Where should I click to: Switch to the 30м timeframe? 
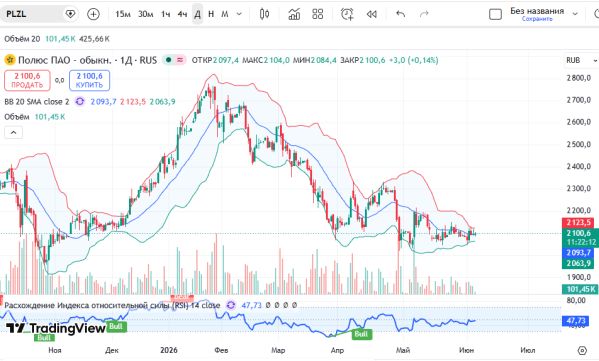[146, 14]
